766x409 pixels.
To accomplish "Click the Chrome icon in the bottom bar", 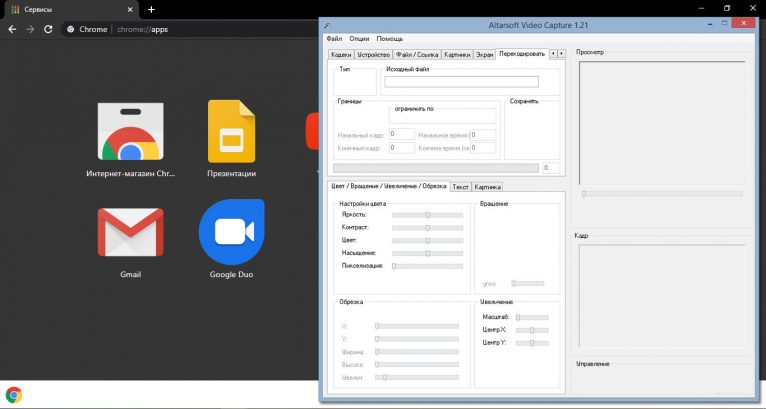I will point(14,395).
